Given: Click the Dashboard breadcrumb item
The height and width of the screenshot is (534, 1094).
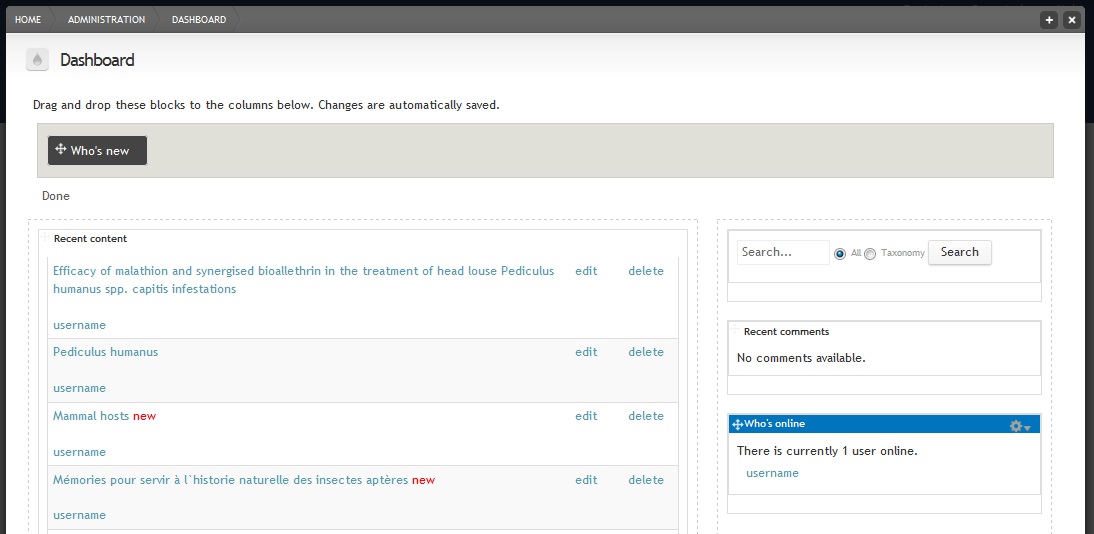Looking at the screenshot, I should (199, 20).
